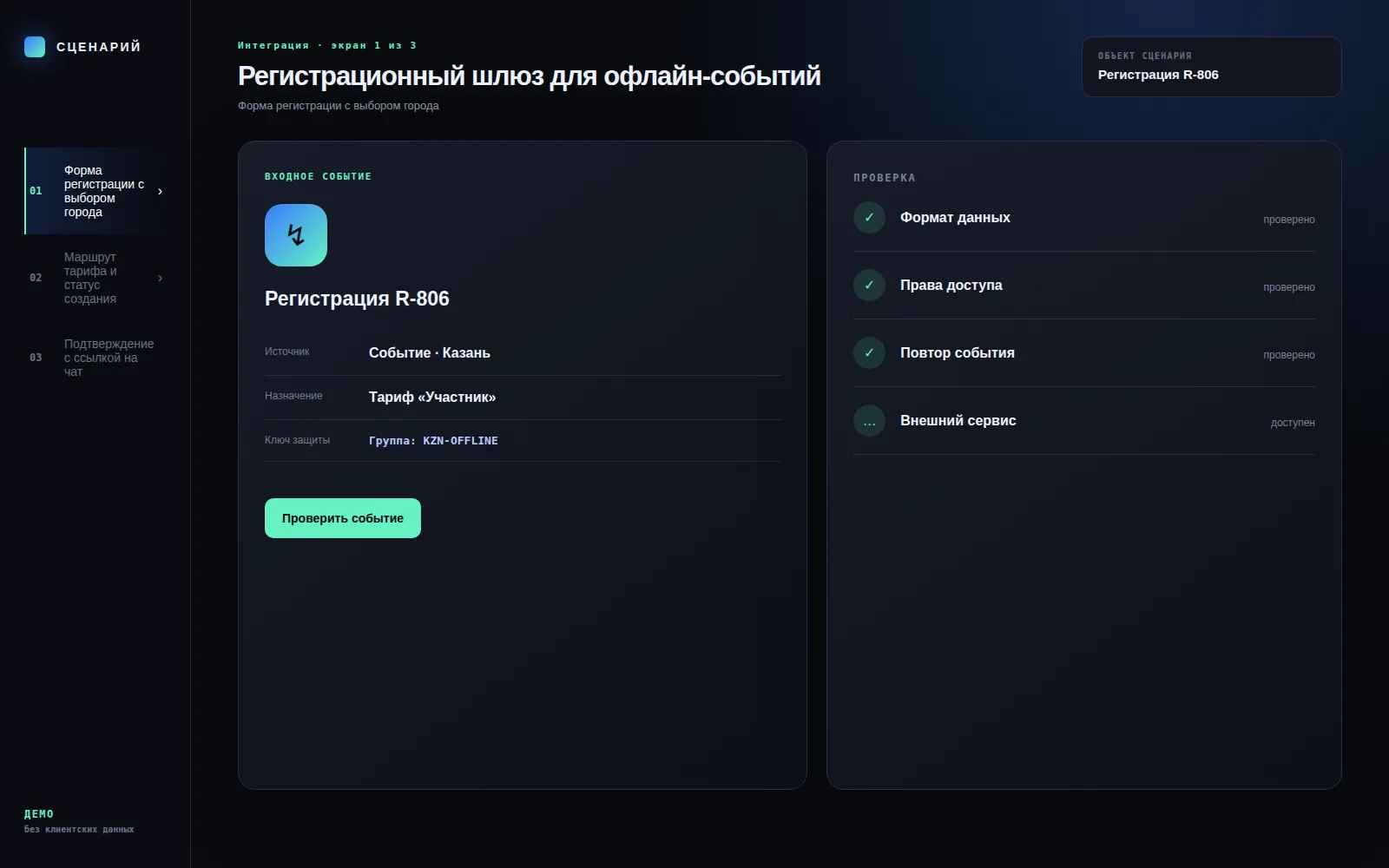This screenshot has width=1389, height=868.
Task: Click the checkmark icon next to Формат данных
Action: pyautogui.click(x=869, y=218)
